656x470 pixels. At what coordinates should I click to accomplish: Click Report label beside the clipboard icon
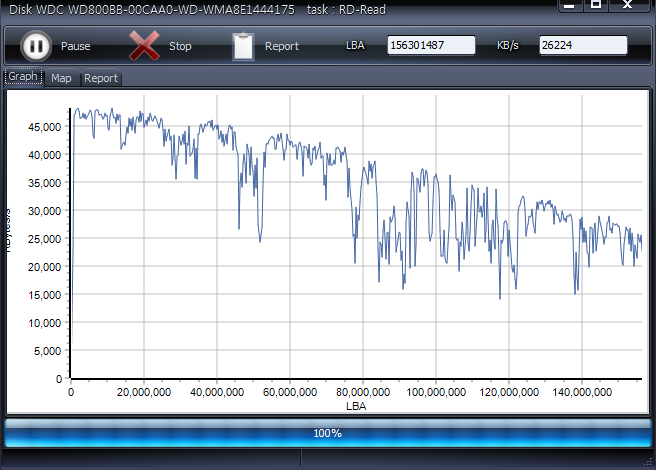coord(281,47)
